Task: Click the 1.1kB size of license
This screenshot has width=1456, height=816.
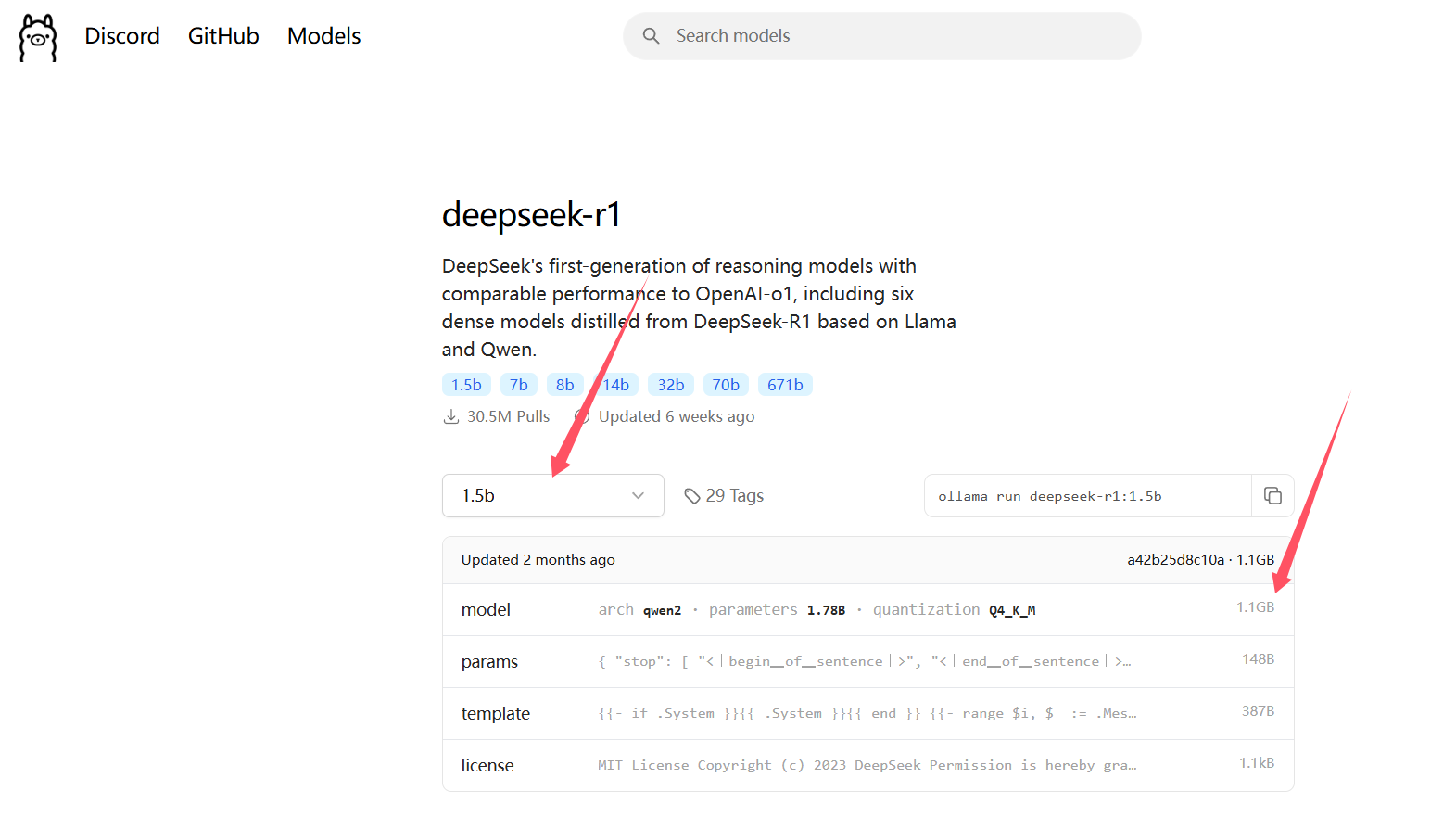Action: 1257,763
